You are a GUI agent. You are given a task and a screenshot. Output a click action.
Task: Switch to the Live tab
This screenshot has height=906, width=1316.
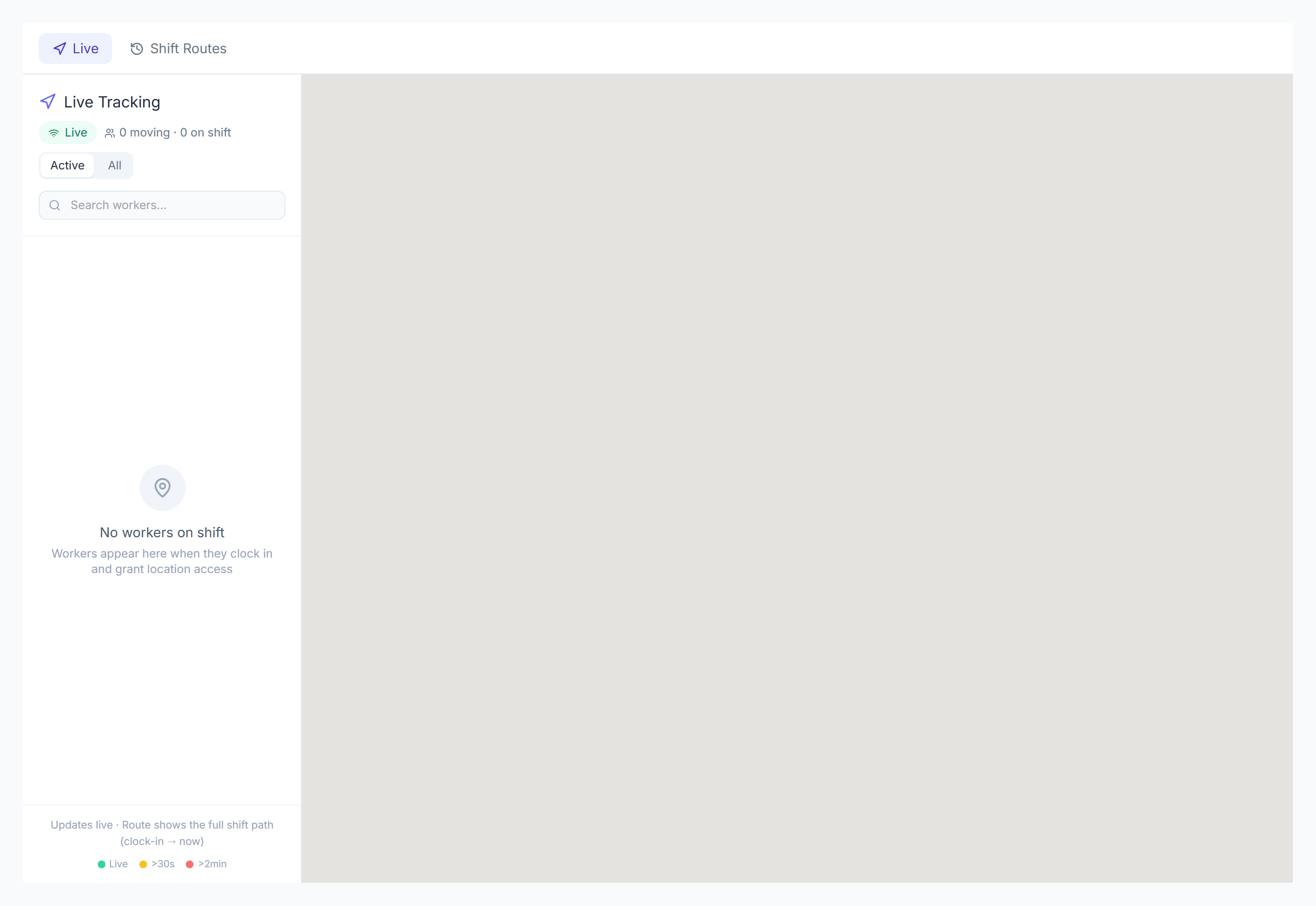75,49
